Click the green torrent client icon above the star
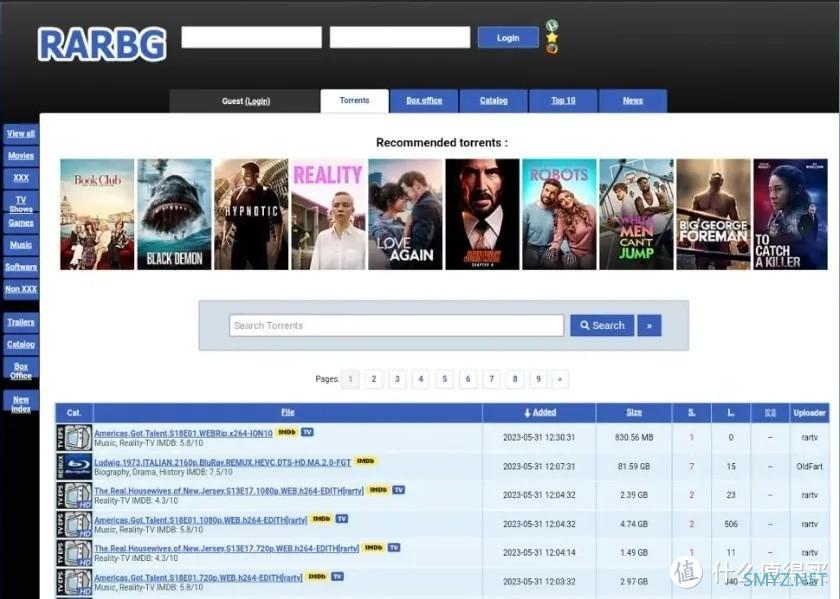The height and width of the screenshot is (599, 840). 552,25
